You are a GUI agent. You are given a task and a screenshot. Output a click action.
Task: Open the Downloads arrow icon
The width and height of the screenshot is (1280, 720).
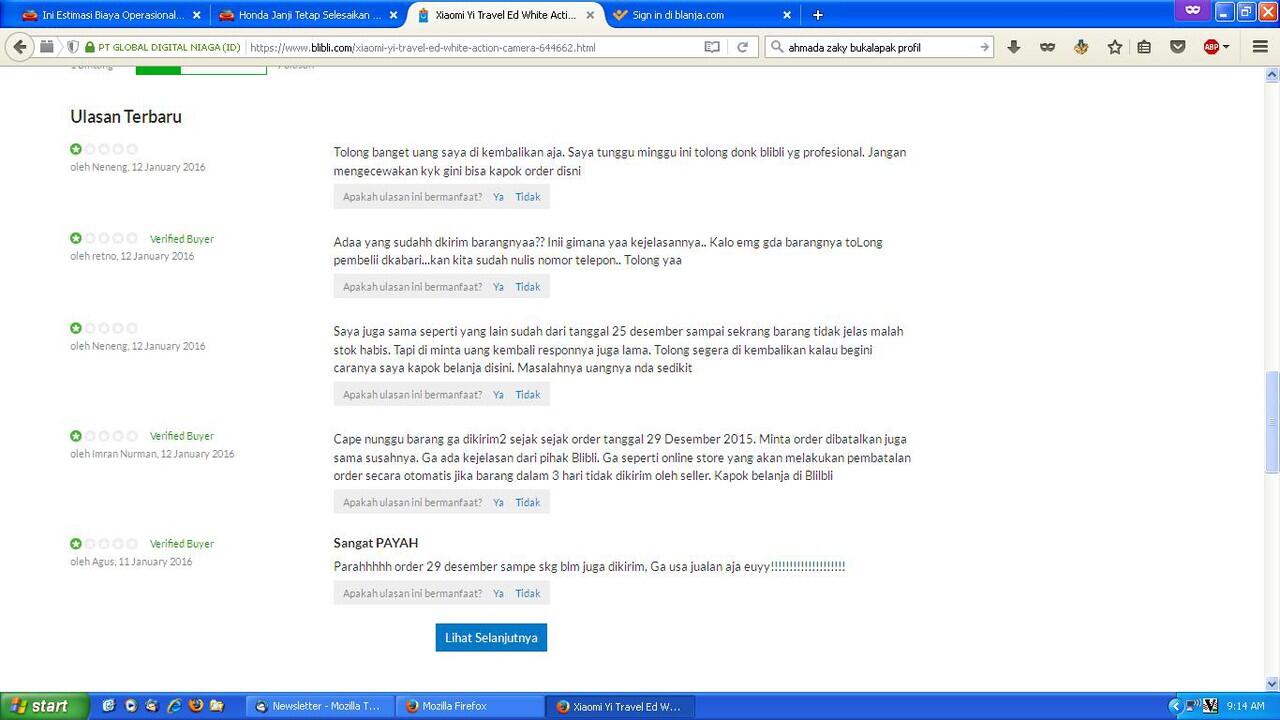[1014, 47]
